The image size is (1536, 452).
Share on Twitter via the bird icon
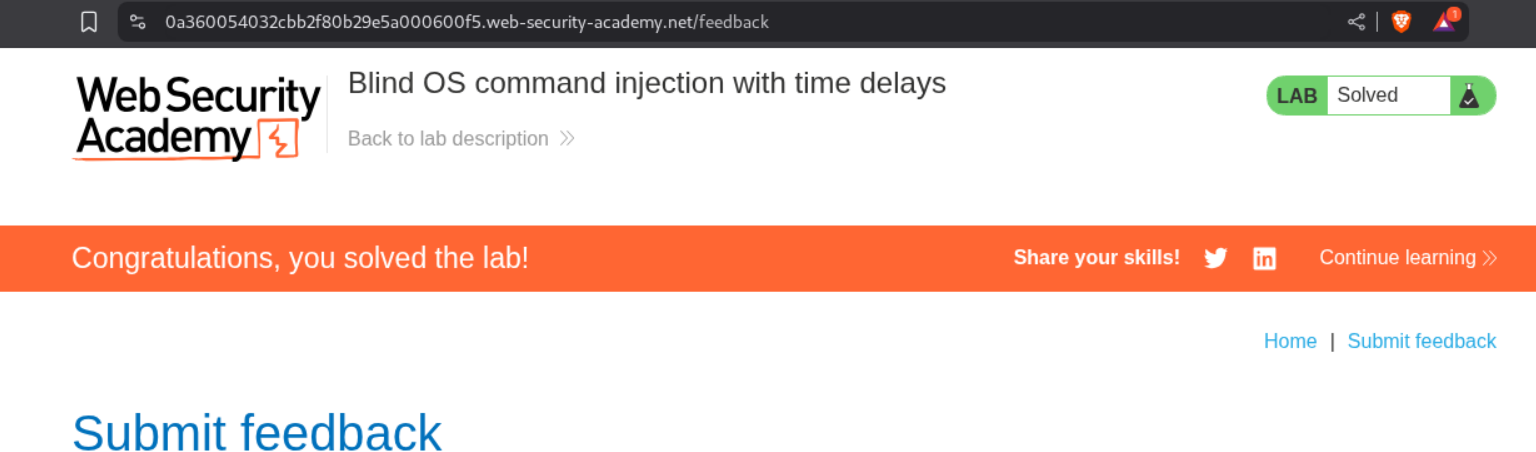pyautogui.click(x=1215, y=259)
